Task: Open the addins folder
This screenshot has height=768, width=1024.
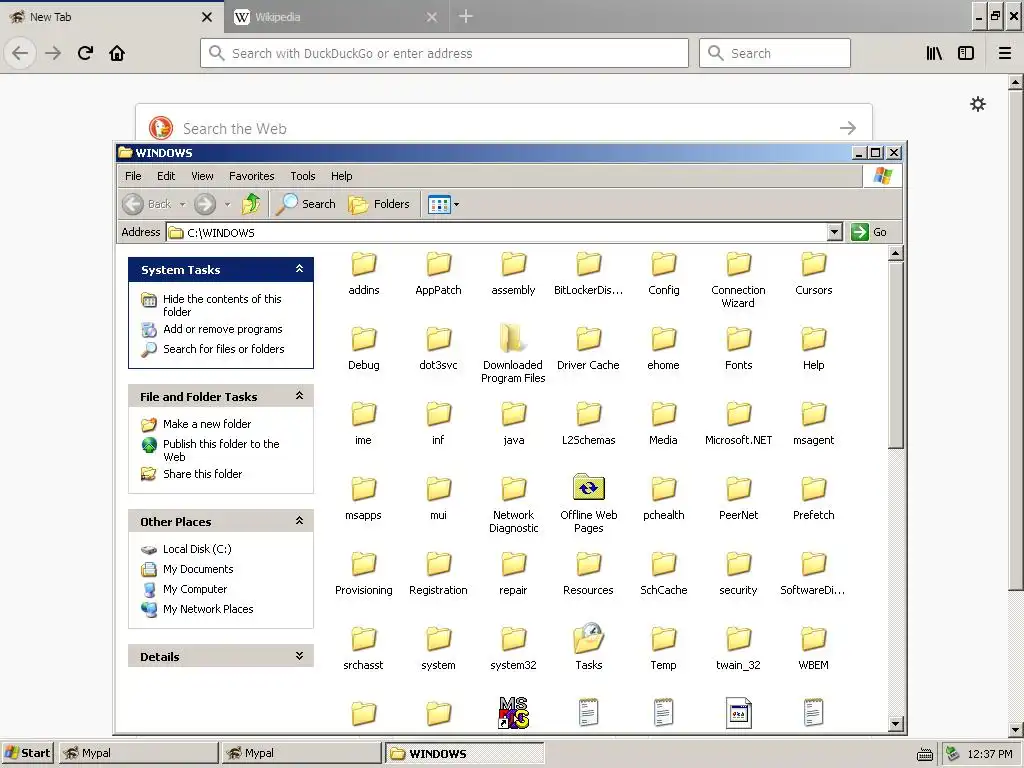Action: tap(364, 273)
